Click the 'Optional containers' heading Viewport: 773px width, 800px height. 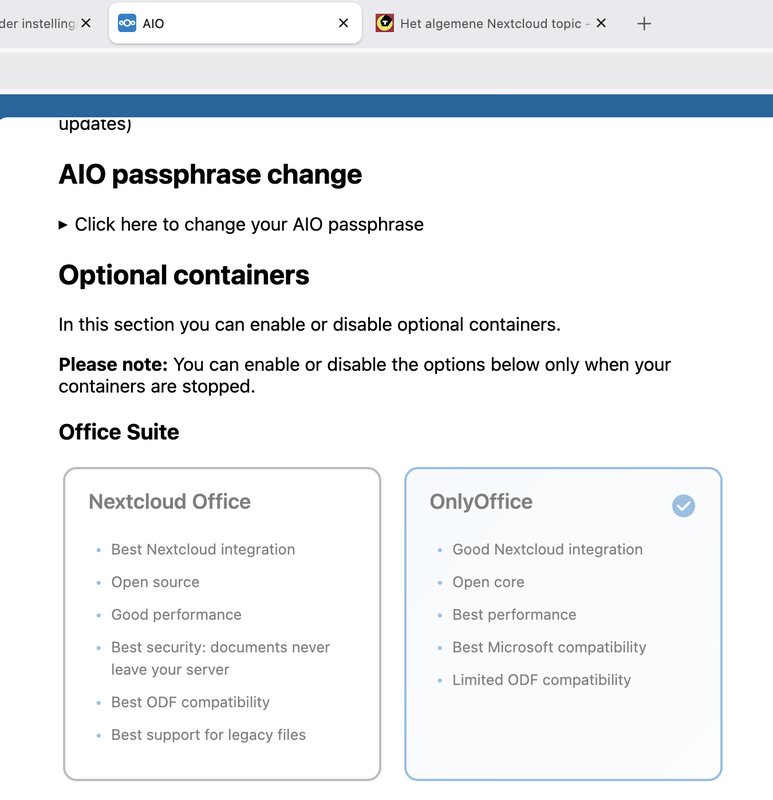pyautogui.click(x=184, y=275)
